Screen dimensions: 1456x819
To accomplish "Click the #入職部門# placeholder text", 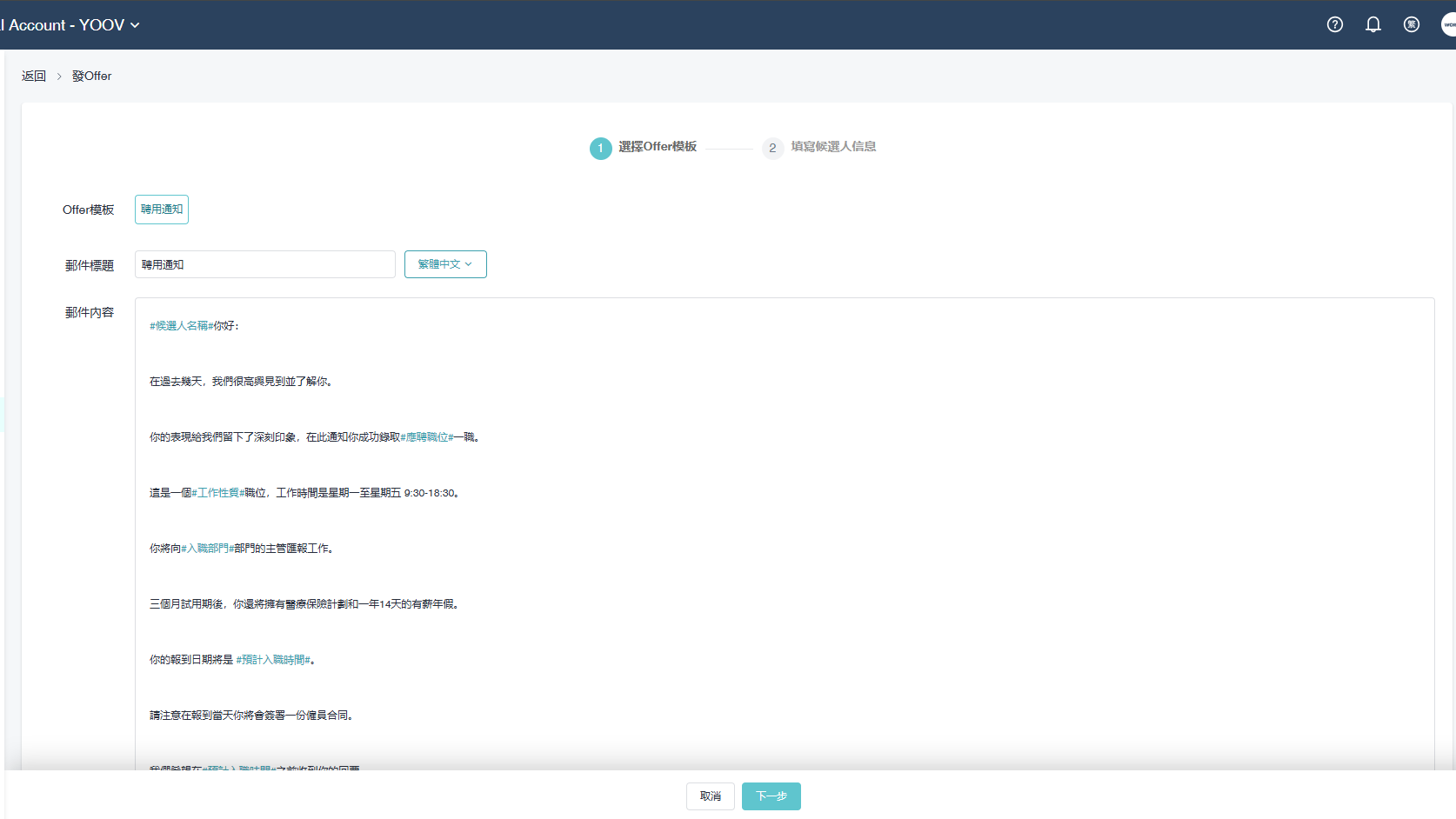I will coord(207,549).
